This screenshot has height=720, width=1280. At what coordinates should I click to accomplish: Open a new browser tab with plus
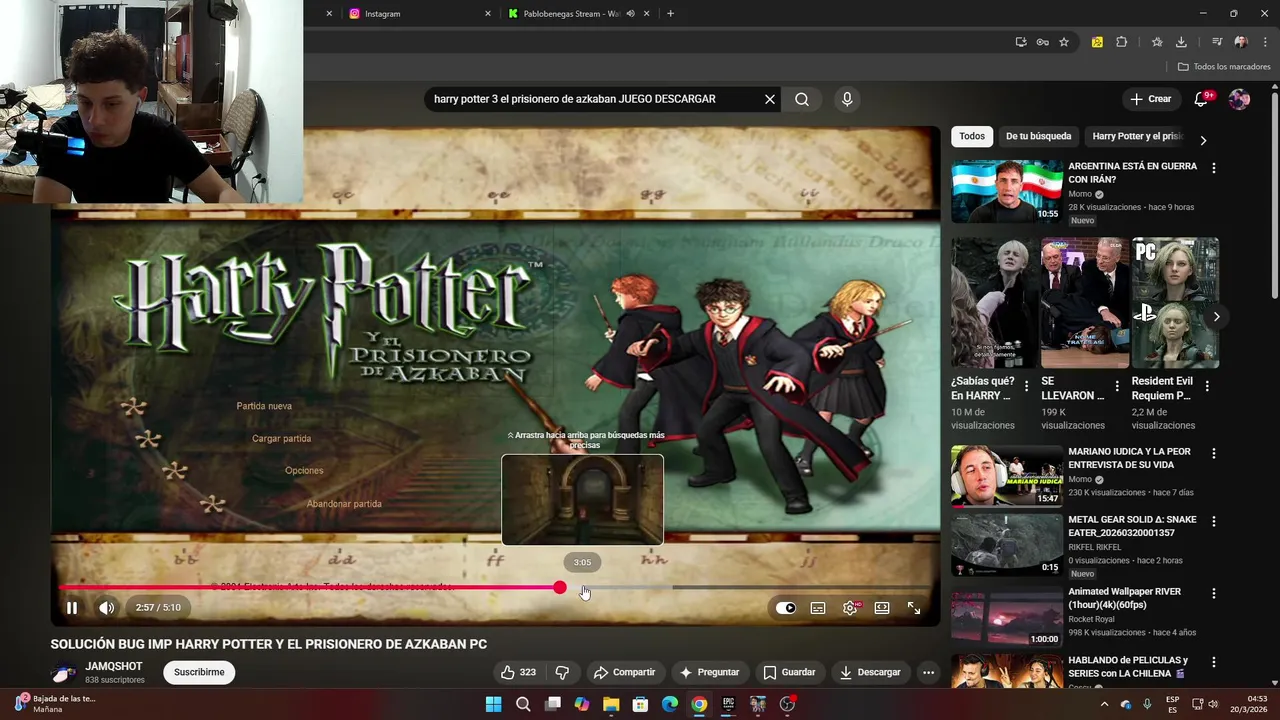pyautogui.click(x=670, y=14)
